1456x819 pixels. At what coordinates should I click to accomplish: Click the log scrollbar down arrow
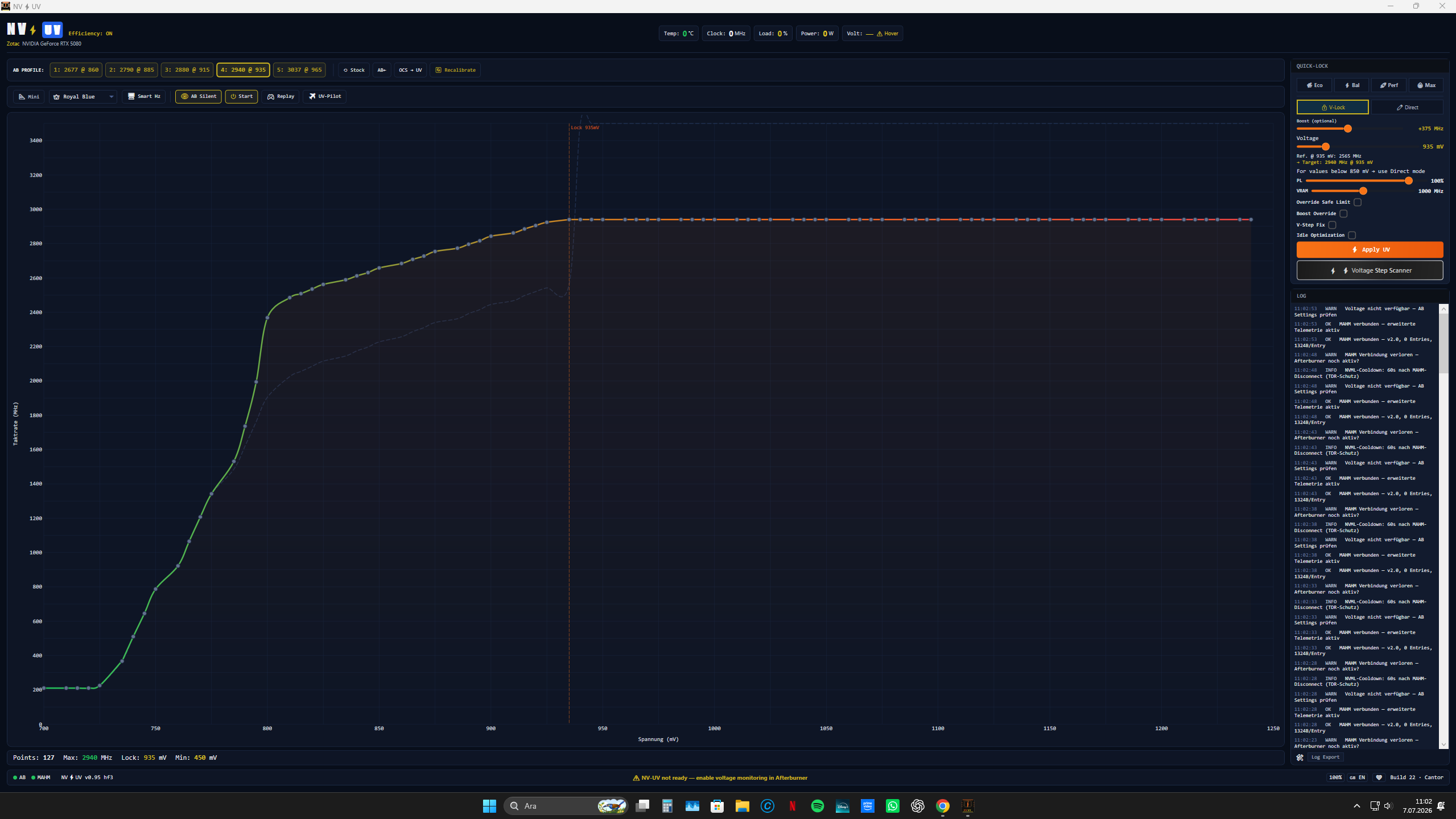pos(1443,744)
